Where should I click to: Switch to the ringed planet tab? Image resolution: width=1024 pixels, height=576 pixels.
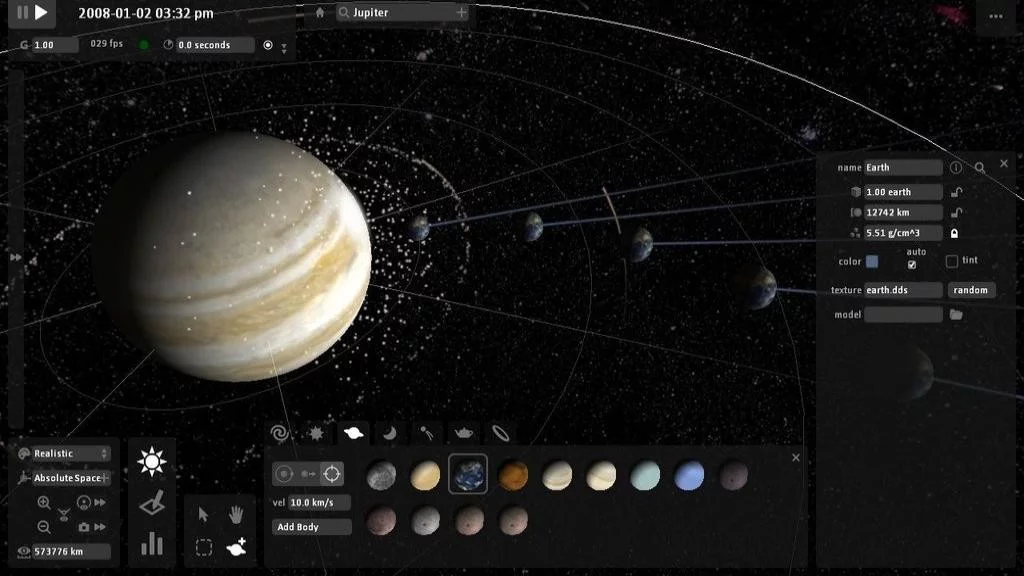point(353,433)
